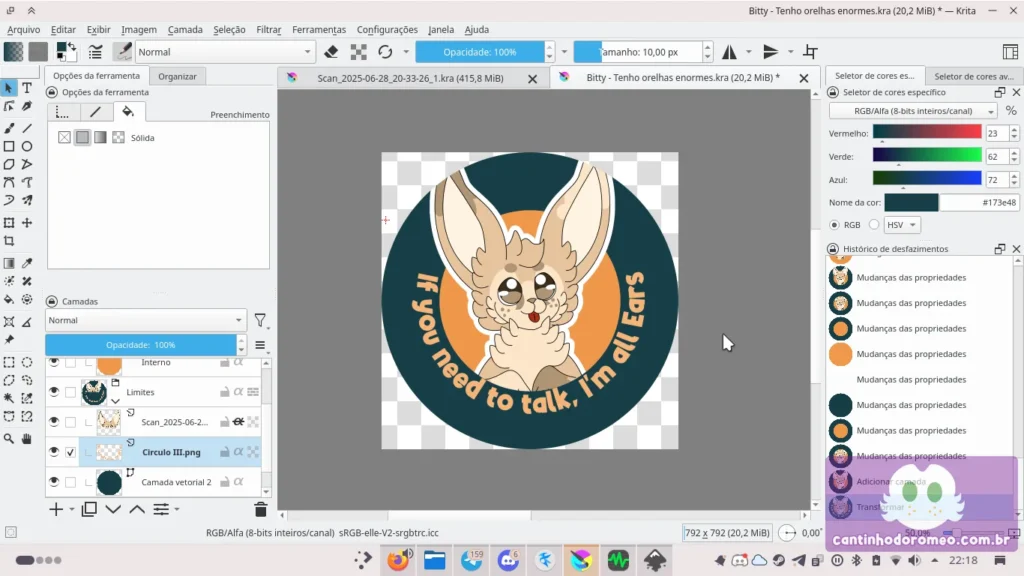Hide the Circulo III.png layer
This screenshot has width=1024, height=576.
click(x=54, y=451)
